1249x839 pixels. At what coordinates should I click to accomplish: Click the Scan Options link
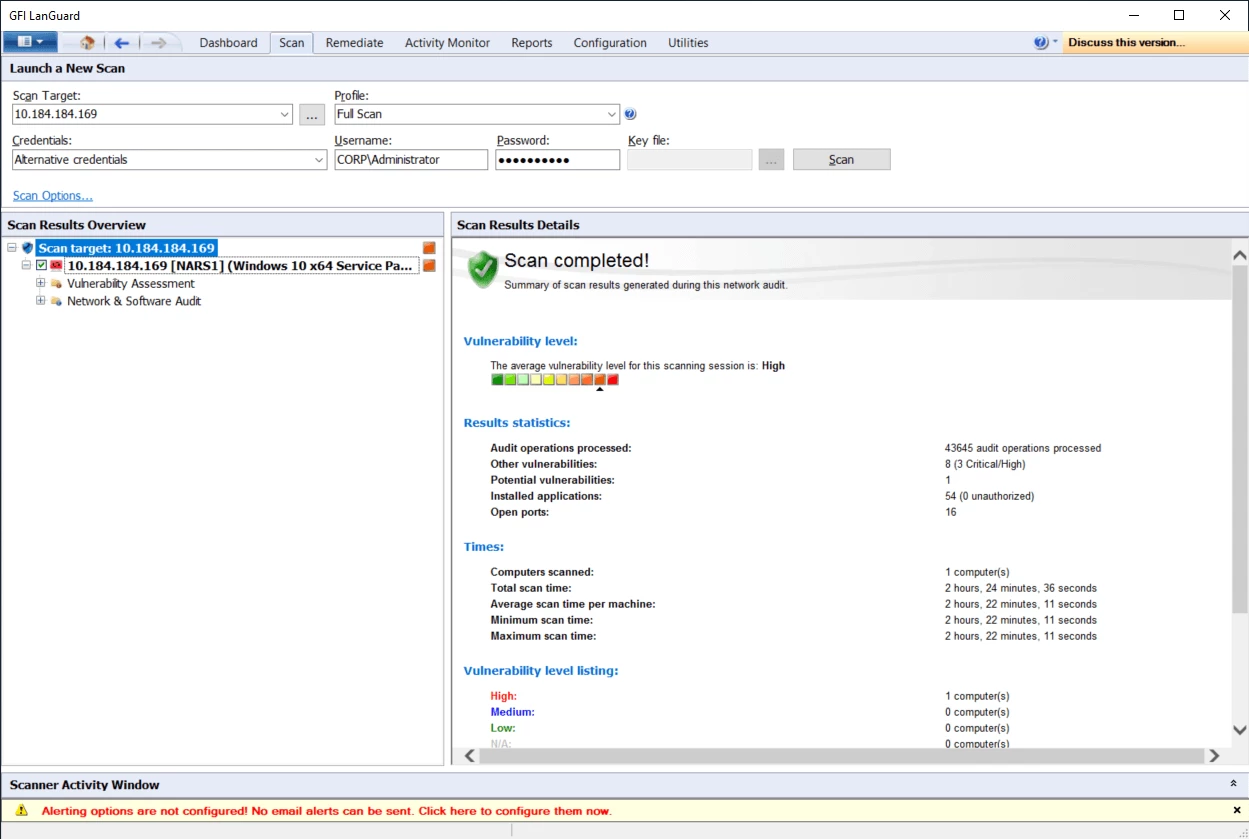tap(52, 195)
